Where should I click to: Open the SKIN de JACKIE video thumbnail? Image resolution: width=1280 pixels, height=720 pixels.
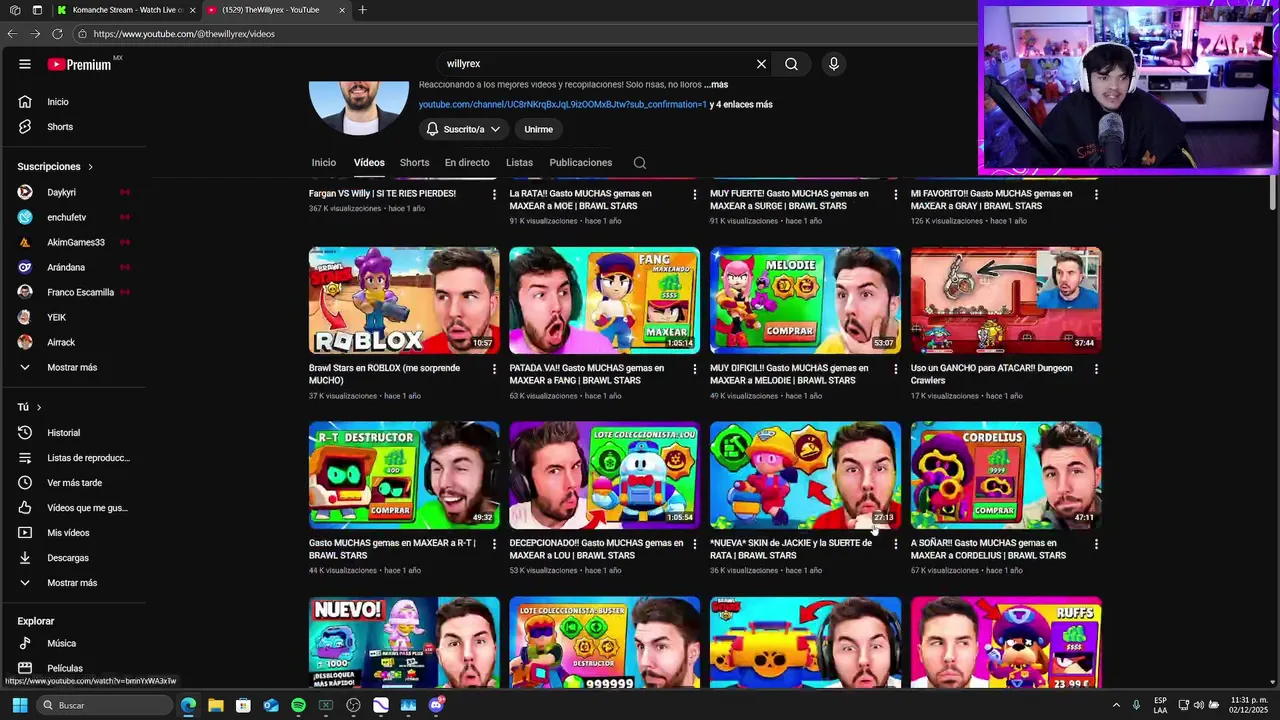tap(805, 476)
